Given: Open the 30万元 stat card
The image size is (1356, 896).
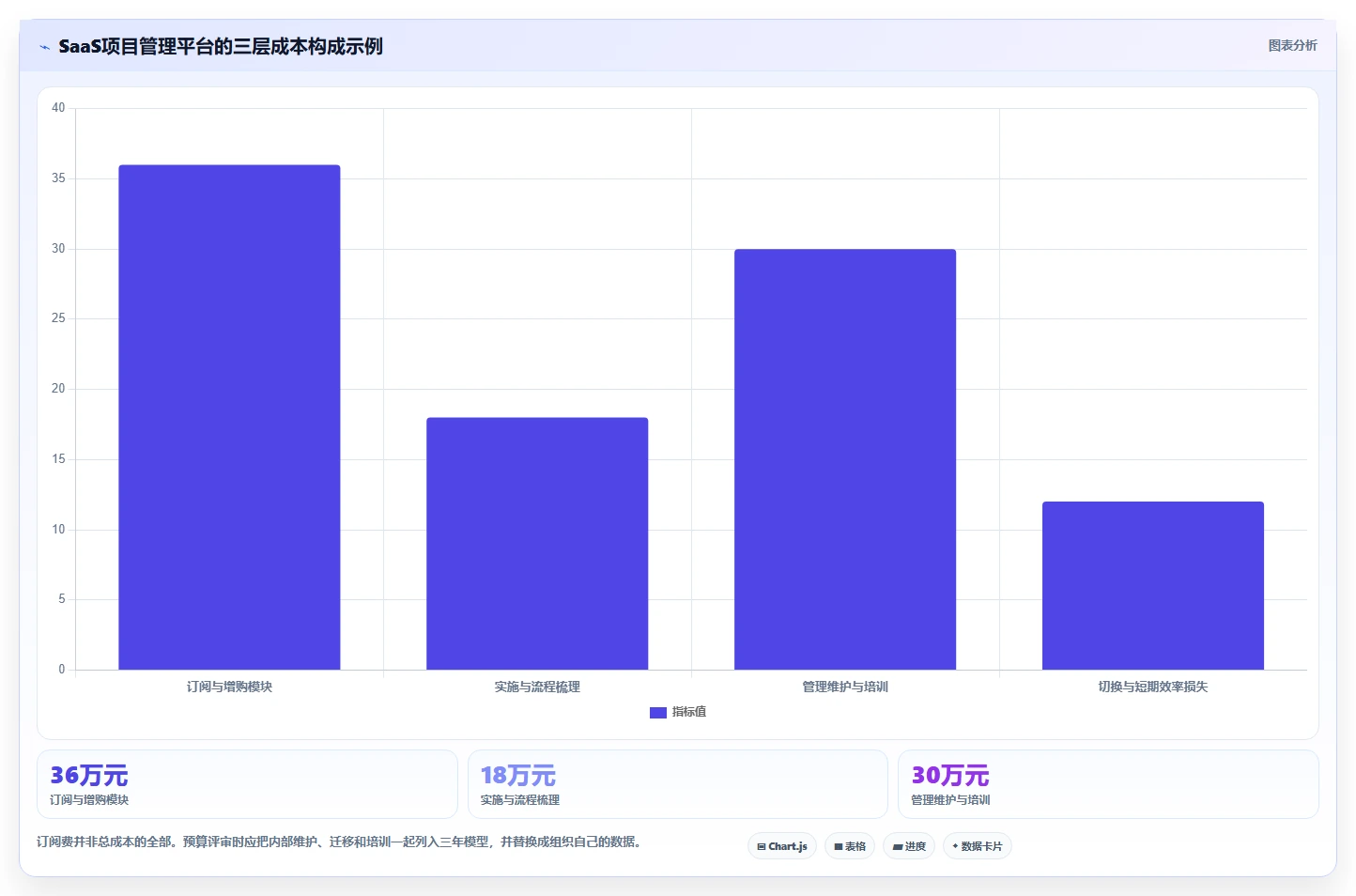Looking at the screenshot, I should [1108, 784].
